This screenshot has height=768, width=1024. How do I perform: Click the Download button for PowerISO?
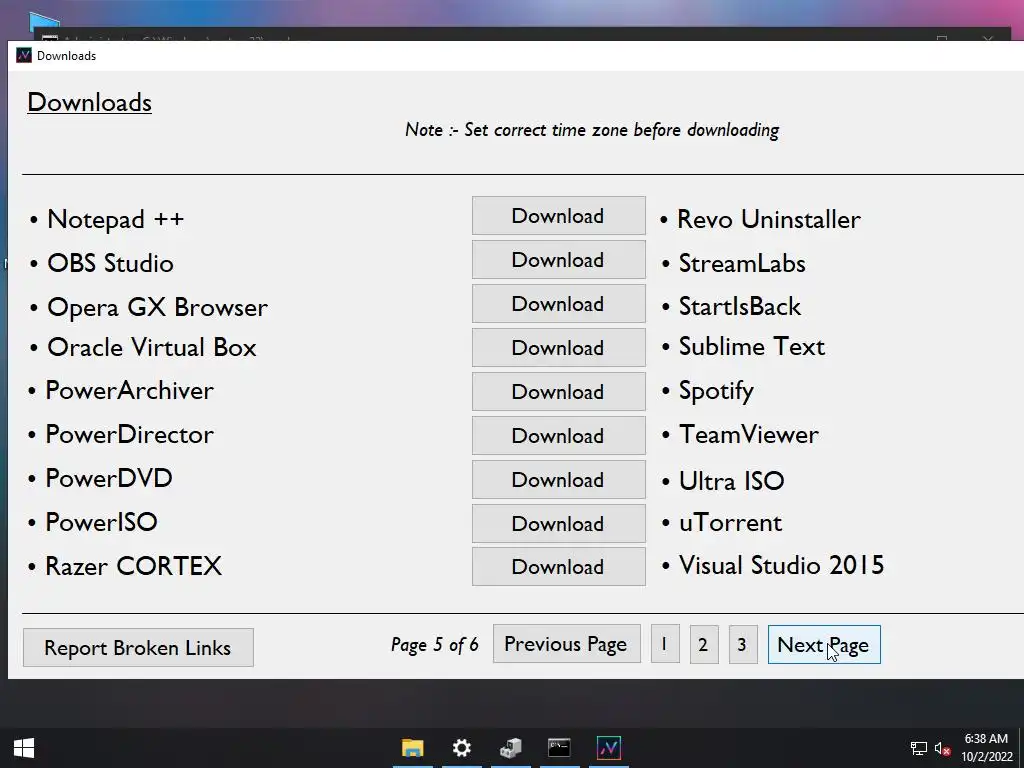click(558, 523)
